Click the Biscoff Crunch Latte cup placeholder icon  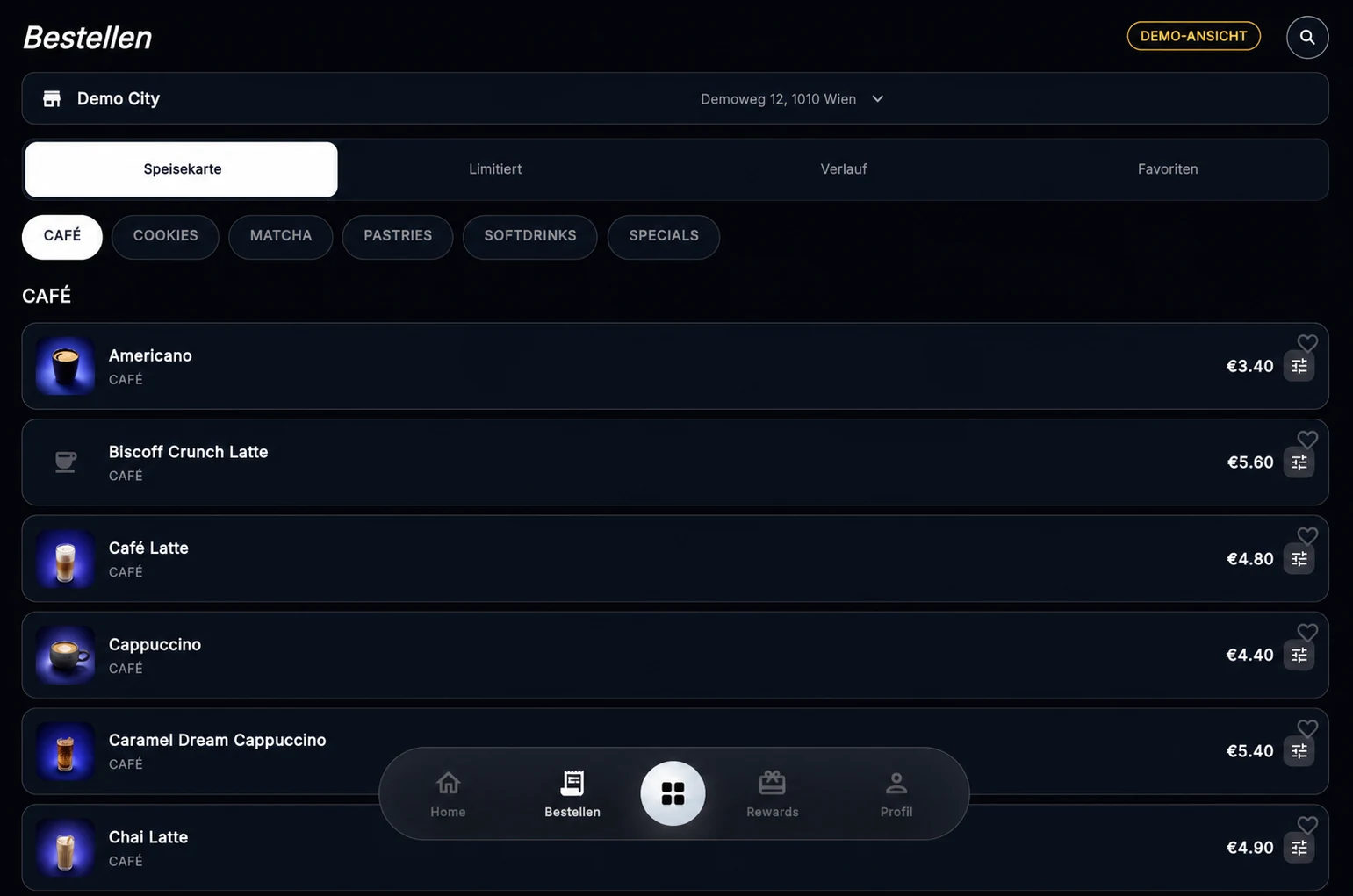(65, 462)
